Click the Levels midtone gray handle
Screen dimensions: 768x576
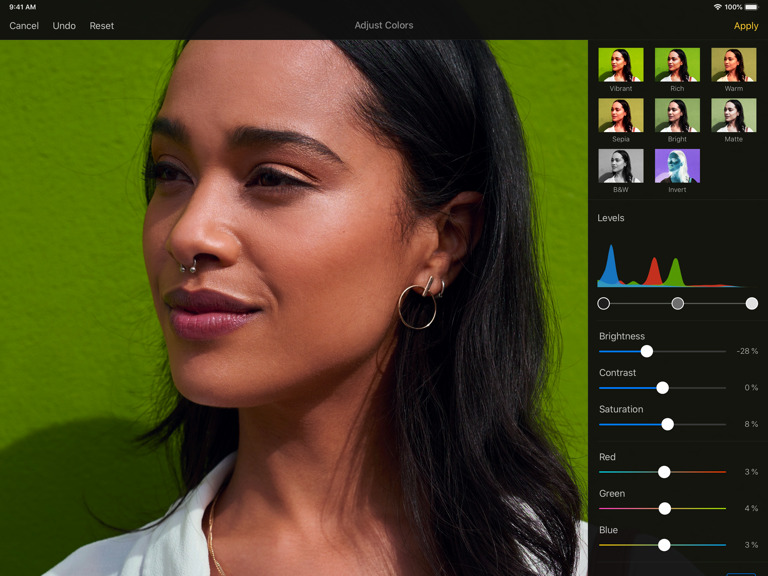(x=678, y=303)
